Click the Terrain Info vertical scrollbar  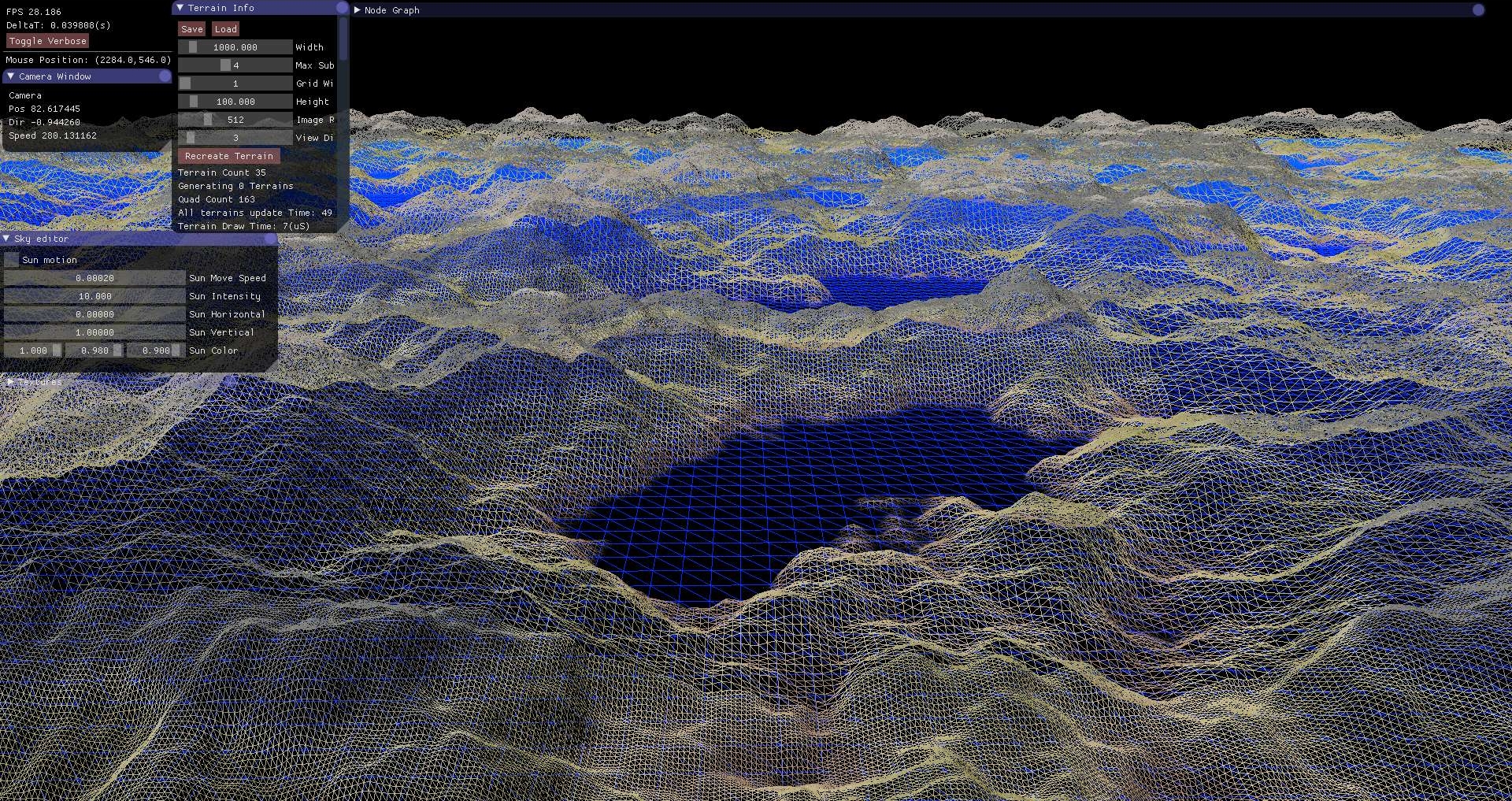343,122
